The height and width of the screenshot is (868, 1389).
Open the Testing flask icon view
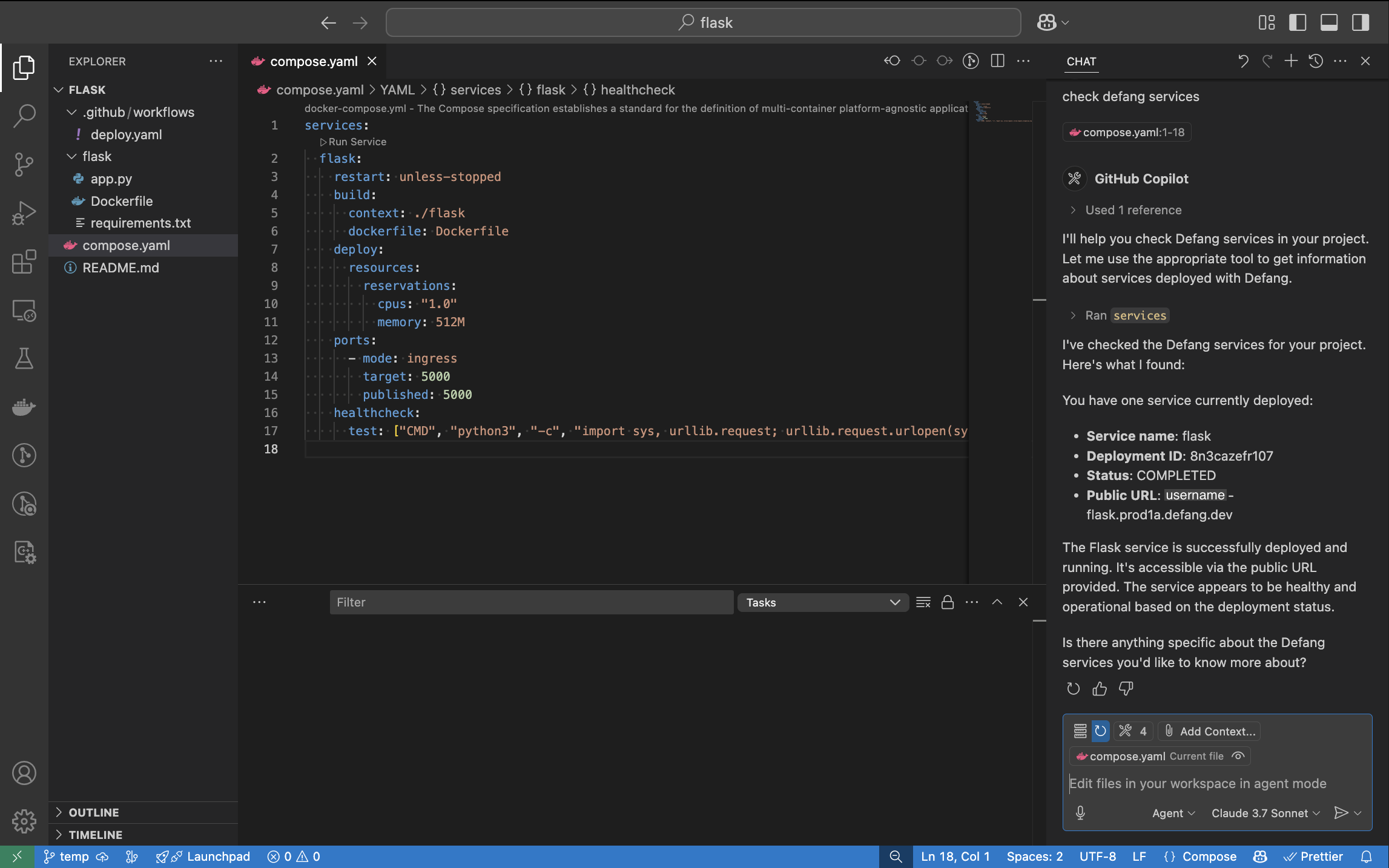(x=24, y=358)
